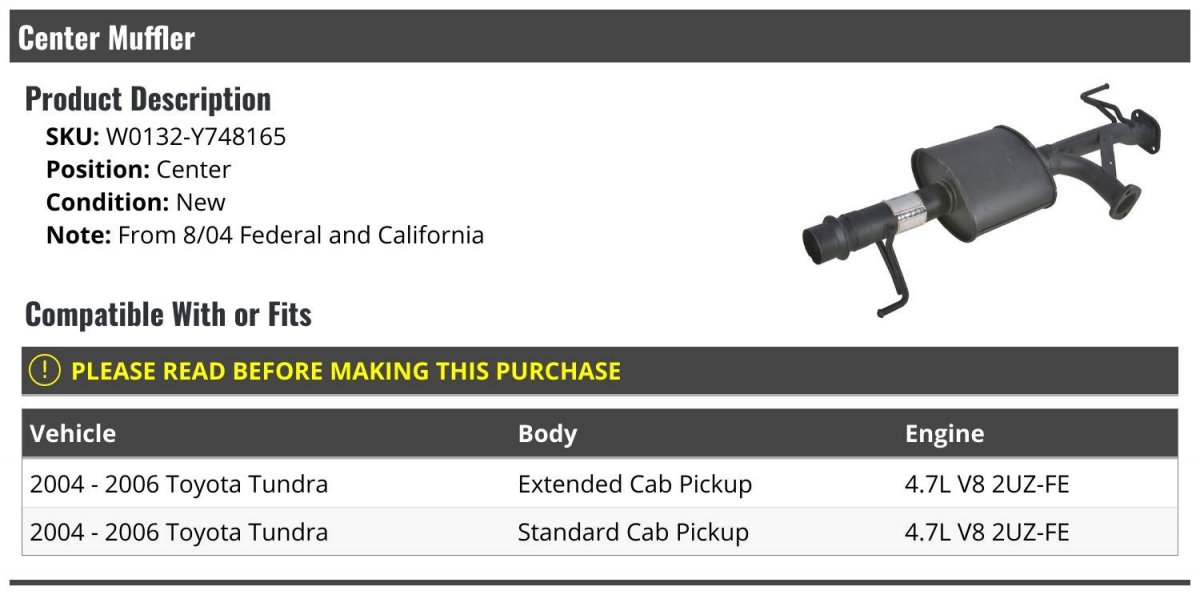Screen dimensions: 1200x595
Task: Open the PLEASE READ BEFORE MAKING THIS PURCHASE banner
Action: [x=600, y=371]
